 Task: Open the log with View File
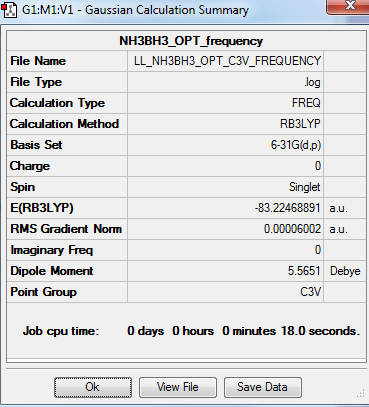[x=178, y=387]
